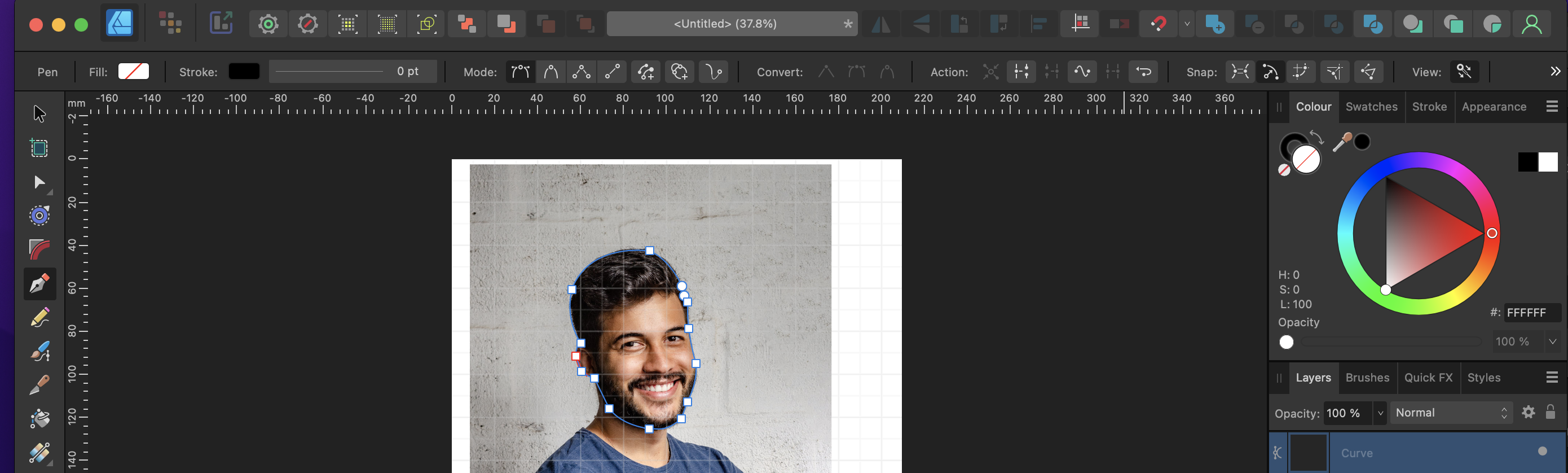Click the Subtract boolean operation
This screenshot has width=1568, height=473.
tap(1254, 24)
